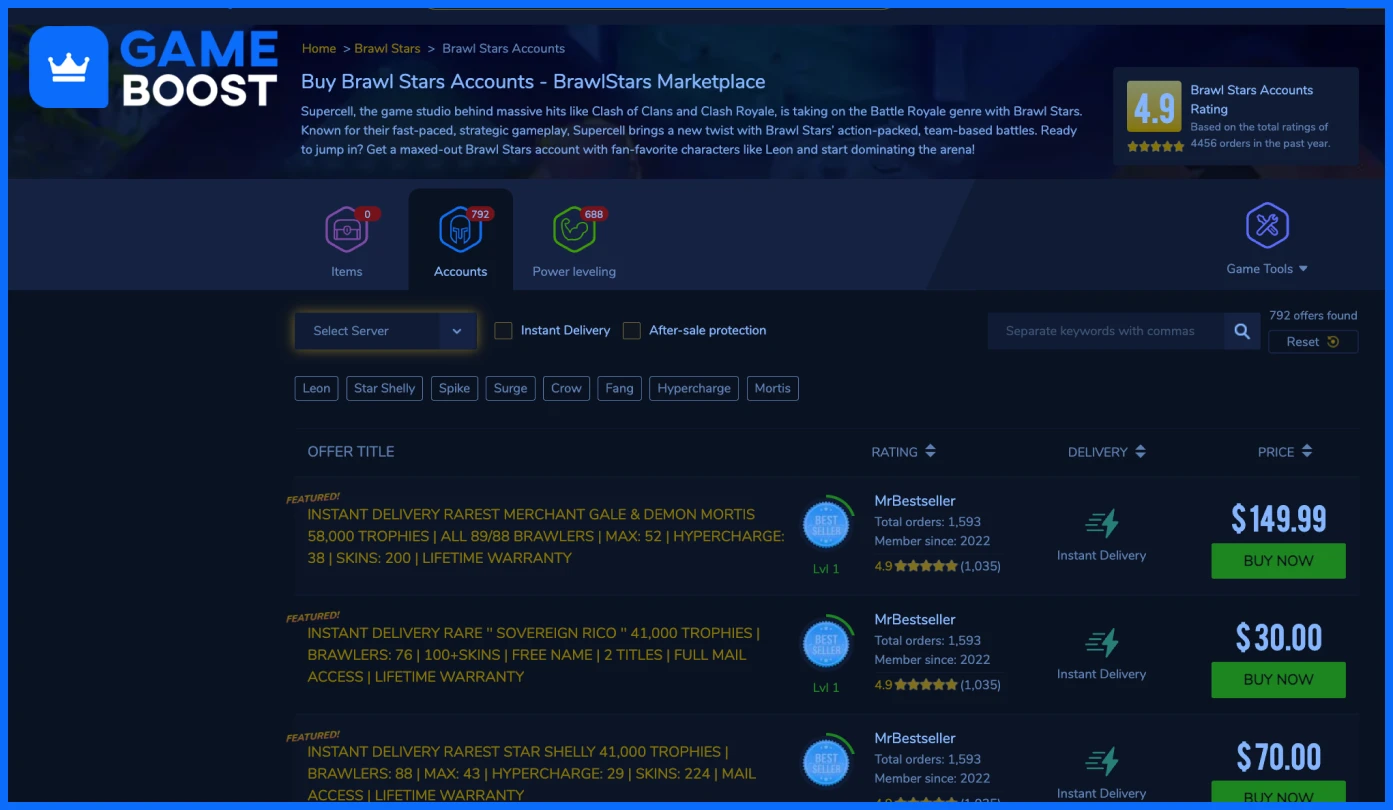Open the Brawl Stars breadcrumb link

[x=387, y=48]
